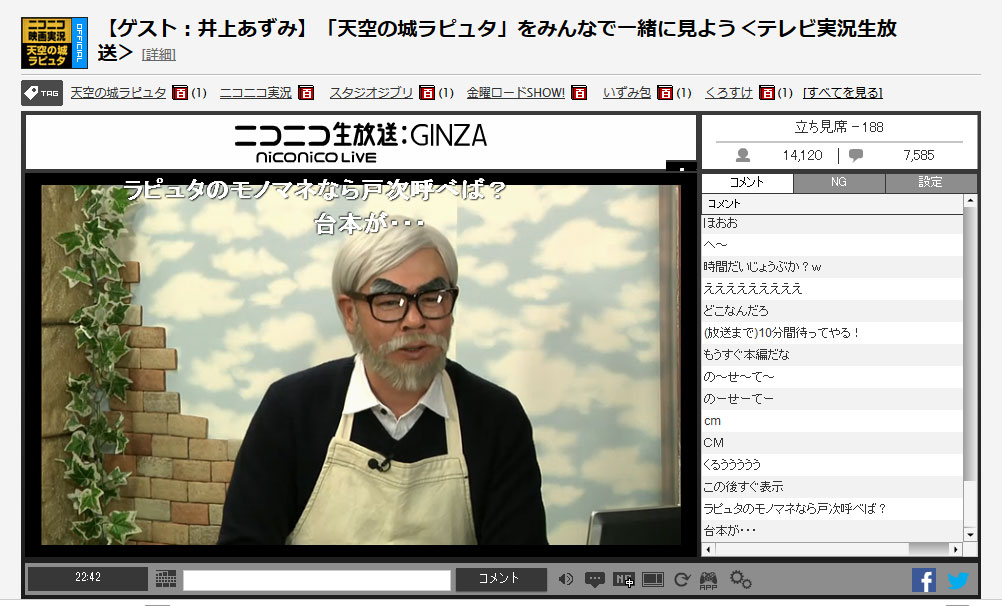Open encyclopedia icon beside 金曜ロードSHOW! tag
The height and width of the screenshot is (606, 1002).
[579, 93]
